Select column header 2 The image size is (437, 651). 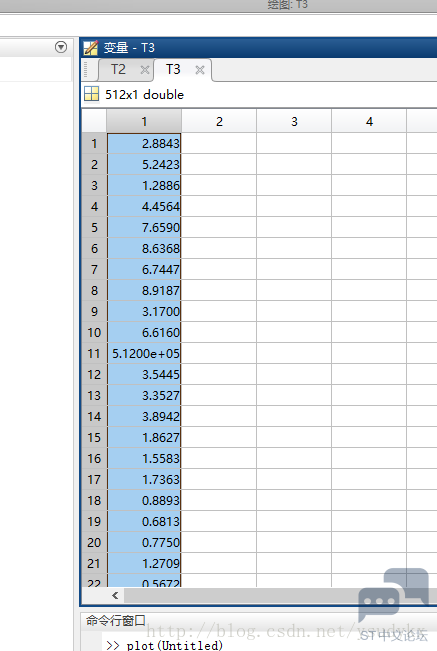click(219, 122)
